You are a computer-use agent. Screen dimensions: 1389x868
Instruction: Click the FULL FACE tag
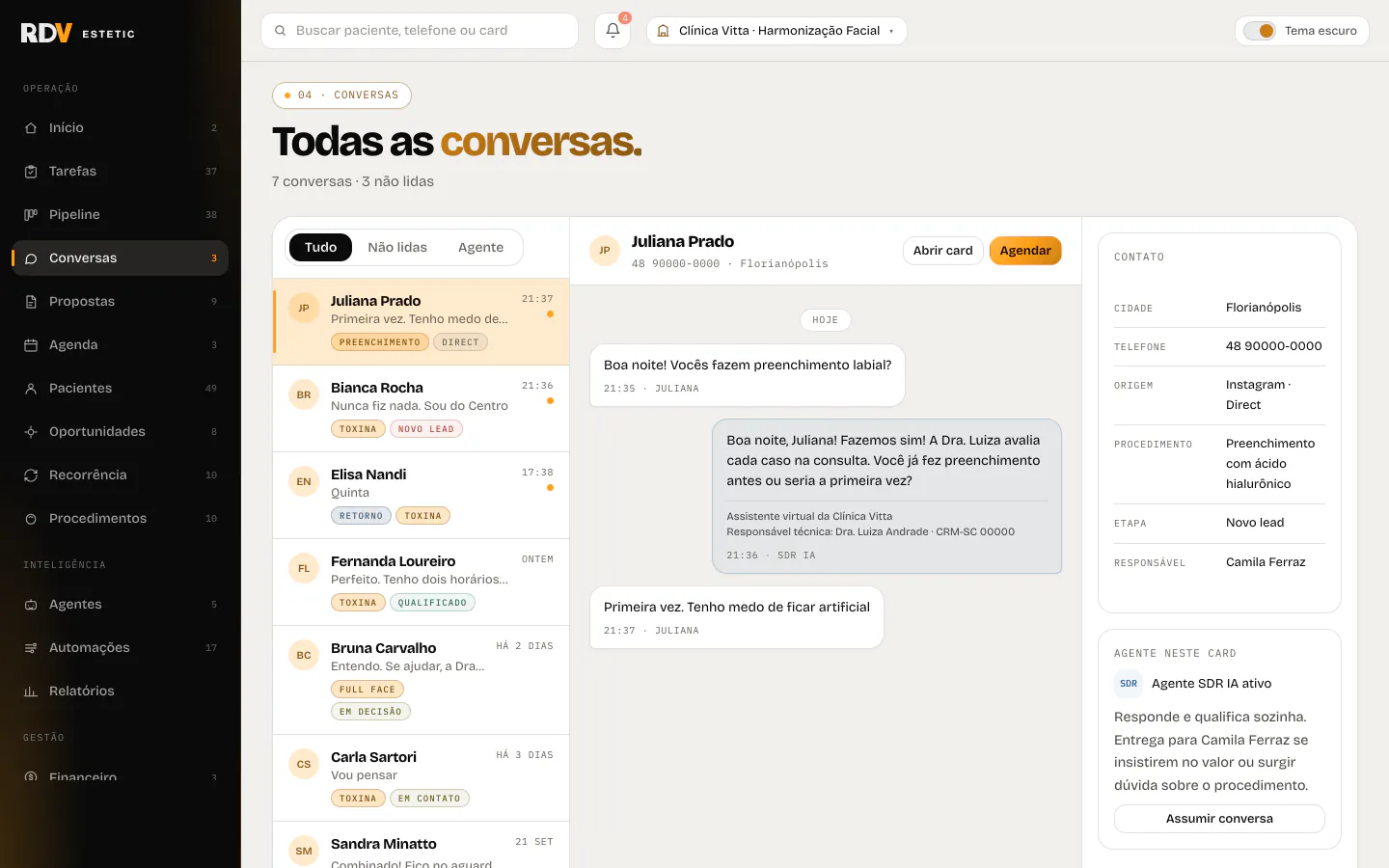(x=368, y=690)
